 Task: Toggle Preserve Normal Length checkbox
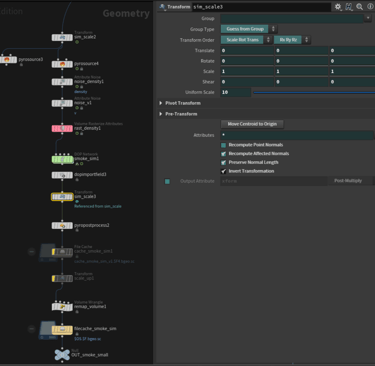point(224,162)
